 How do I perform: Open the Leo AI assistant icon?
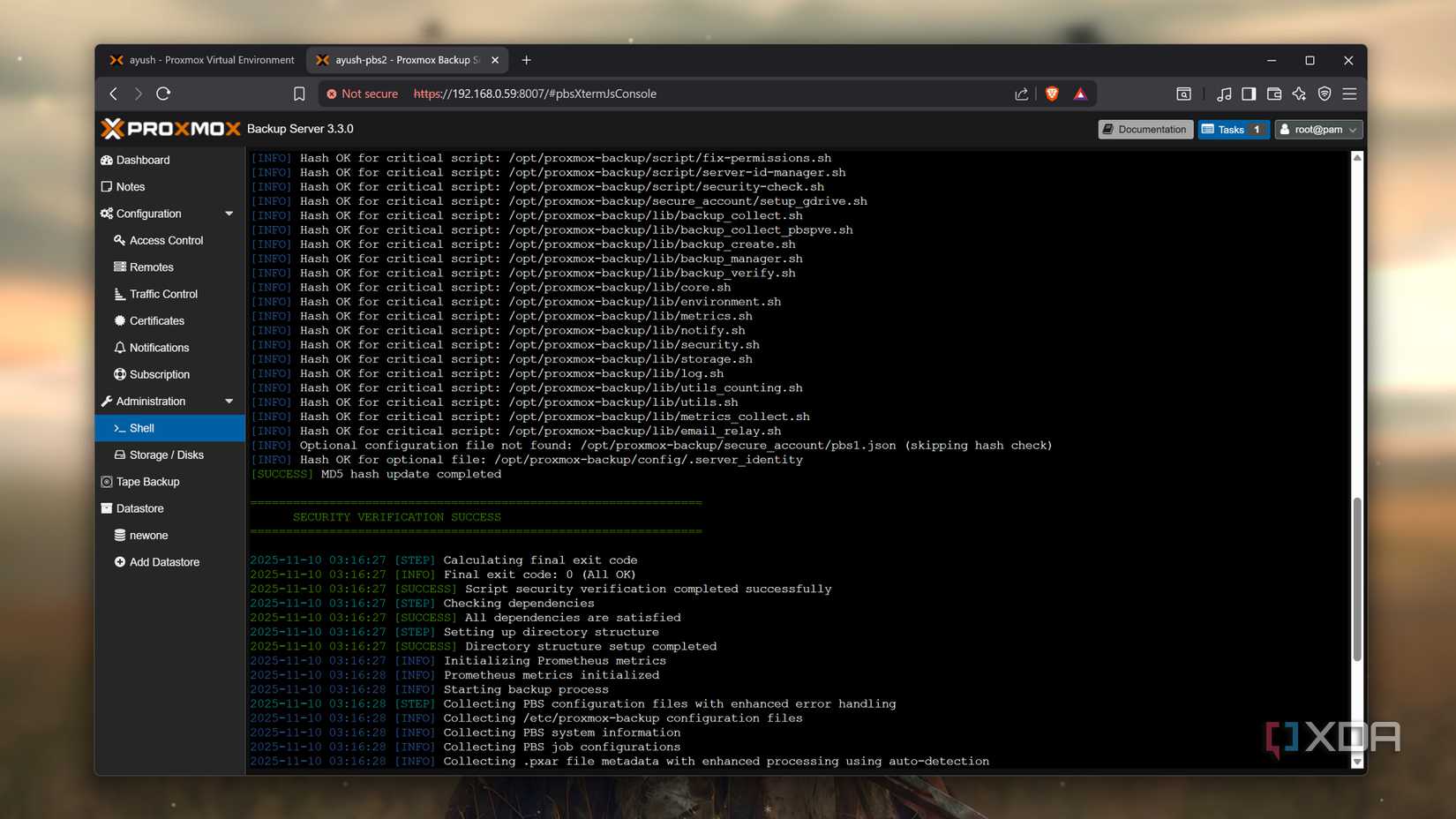1299,94
